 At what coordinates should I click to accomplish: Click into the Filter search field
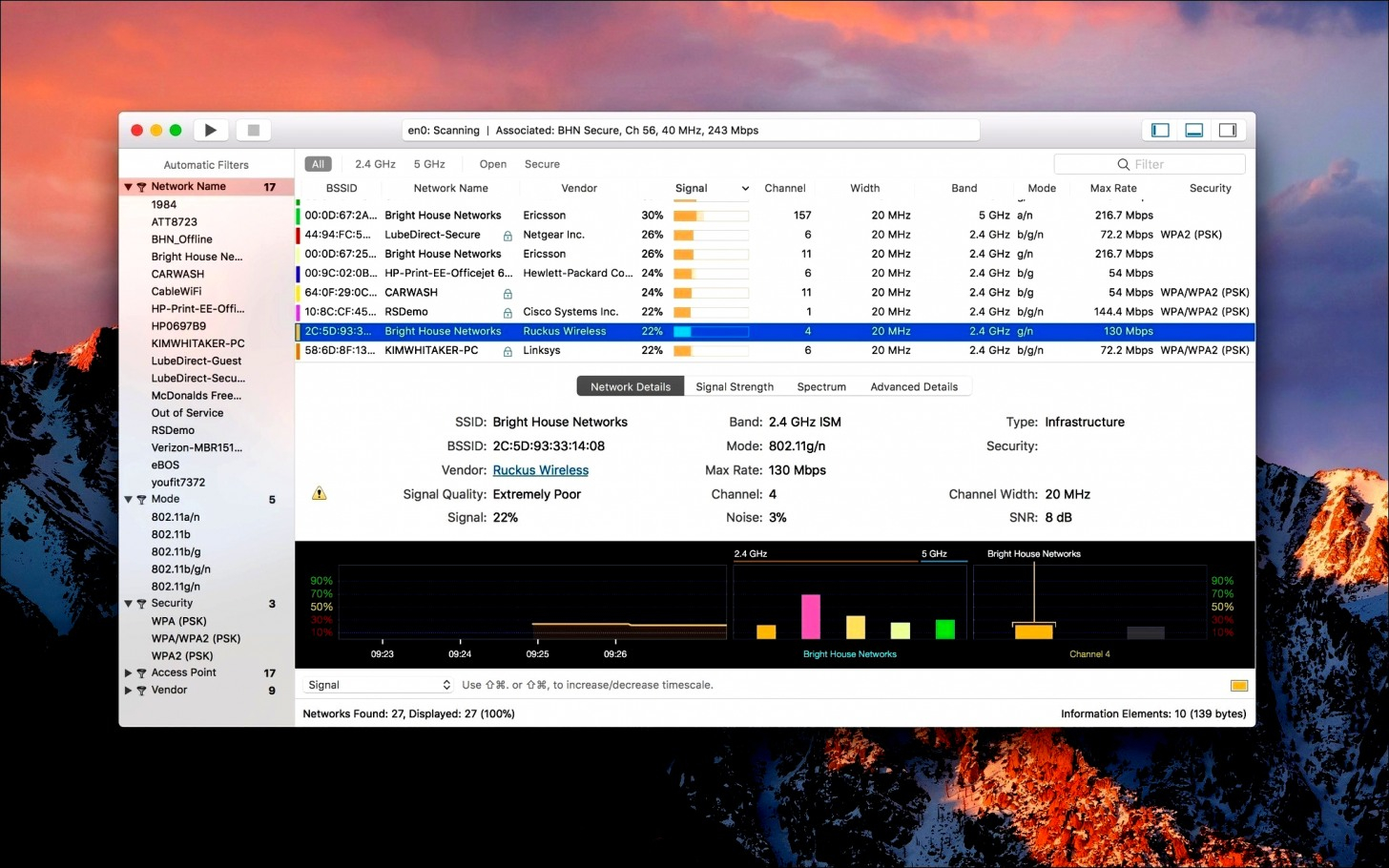pyautogui.click(x=1149, y=164)
